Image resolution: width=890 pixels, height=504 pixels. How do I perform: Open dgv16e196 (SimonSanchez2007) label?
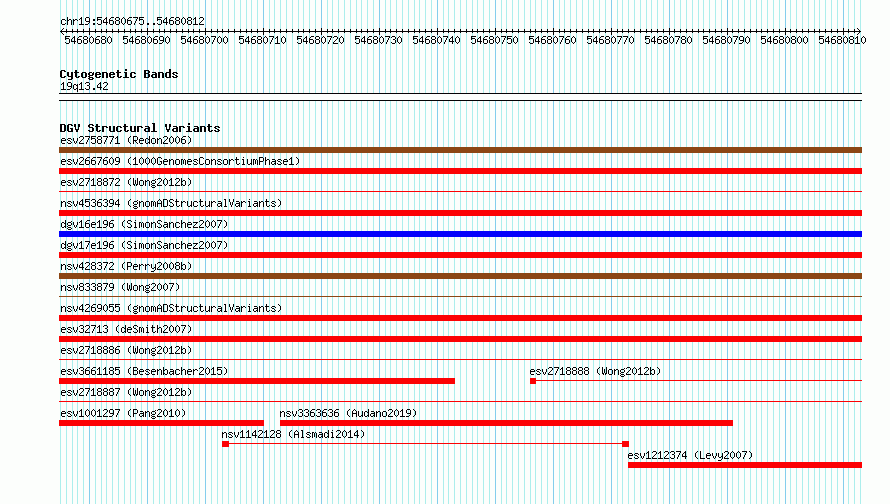coord(144,224)
